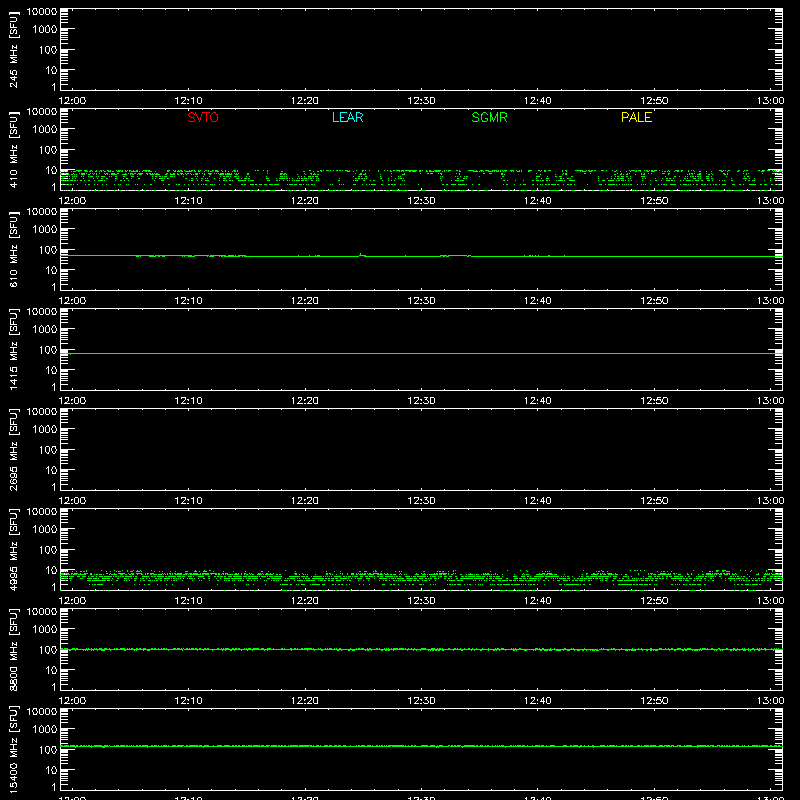Viewport: 800px width, 800px height.
Task: Click the 12:10 label under the 610 MHz plot
Action: coord(189,301)
